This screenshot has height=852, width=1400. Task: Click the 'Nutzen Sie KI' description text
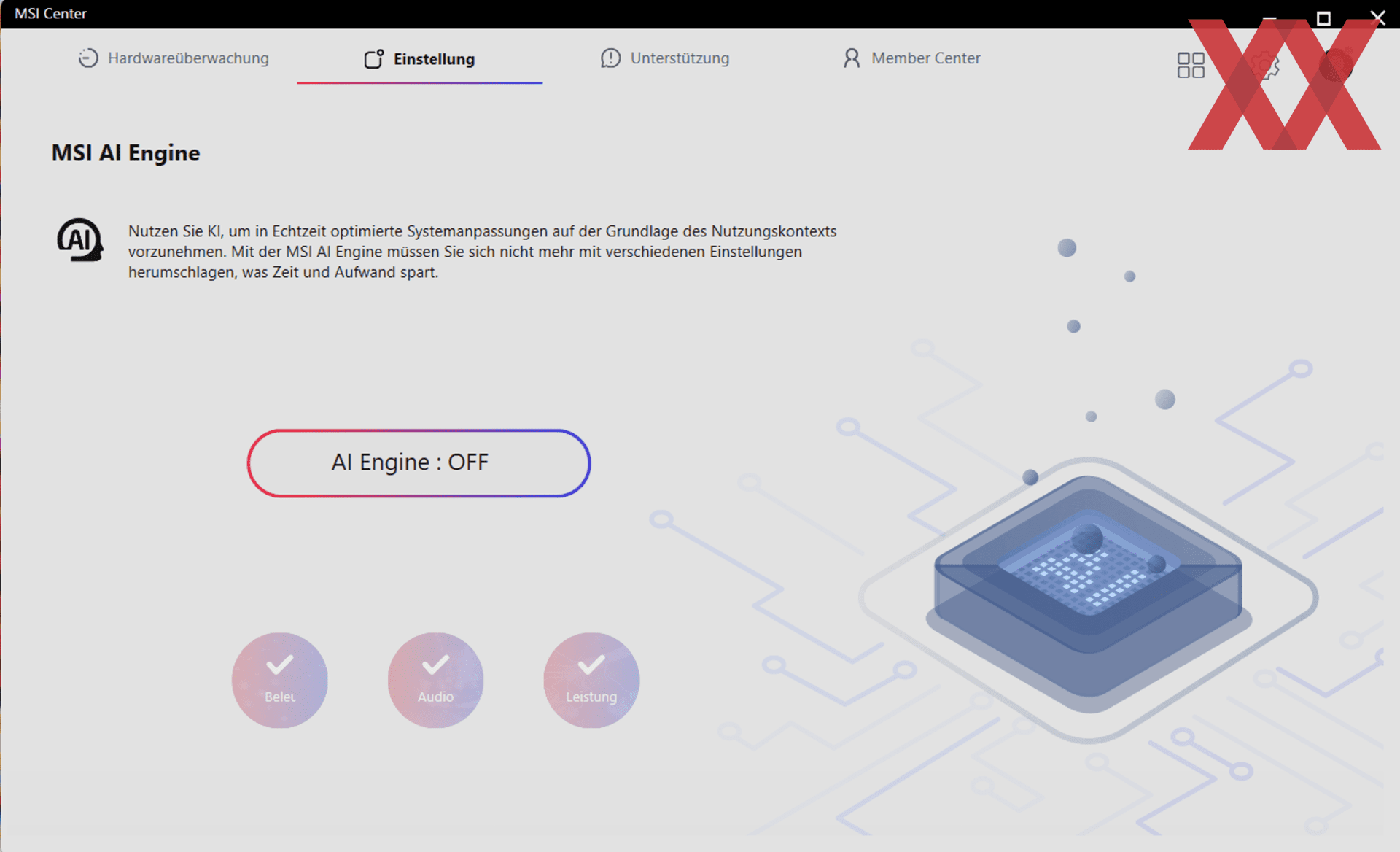coord(482,252)
